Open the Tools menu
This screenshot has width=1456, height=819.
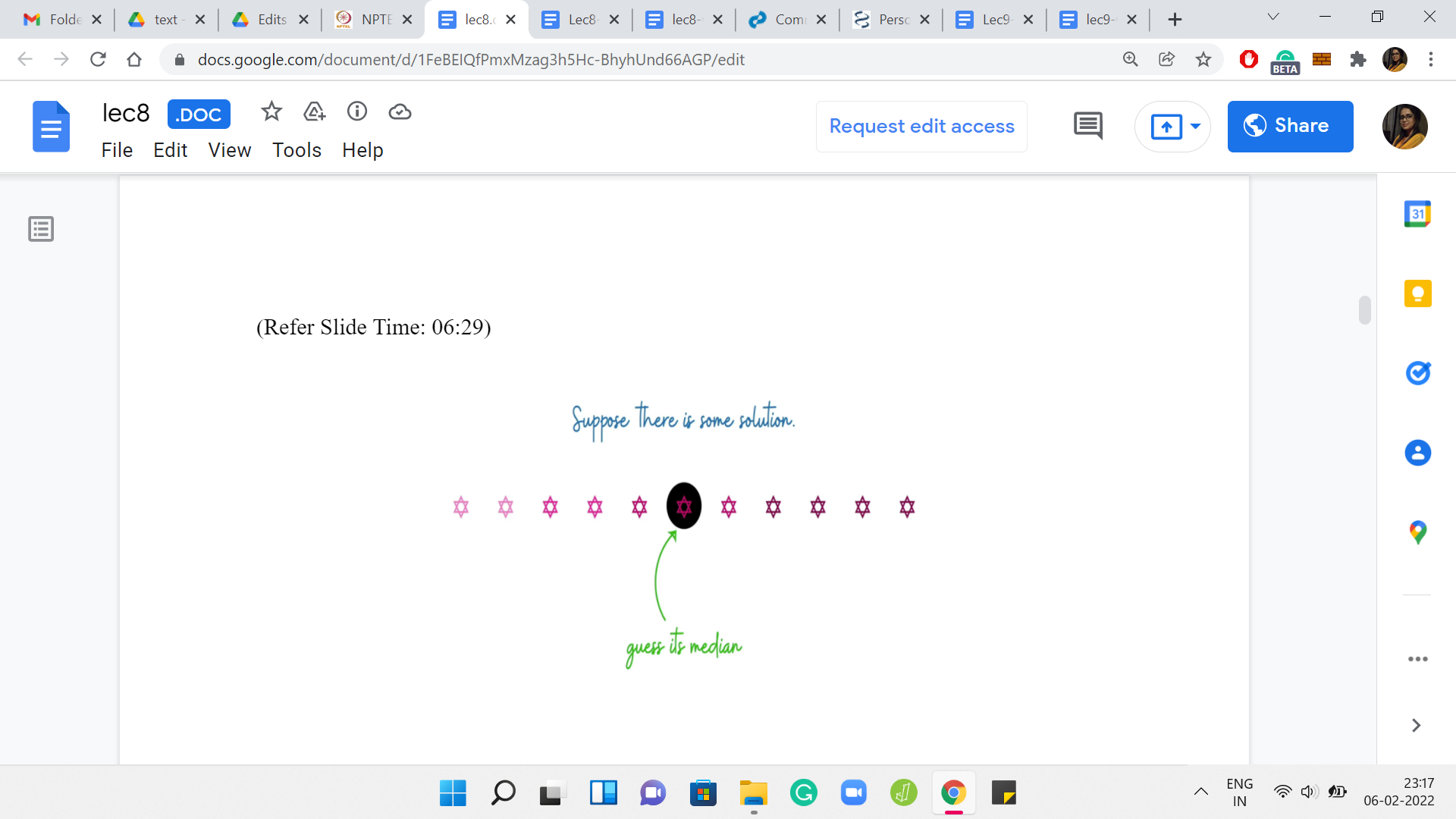coord(297,150)
